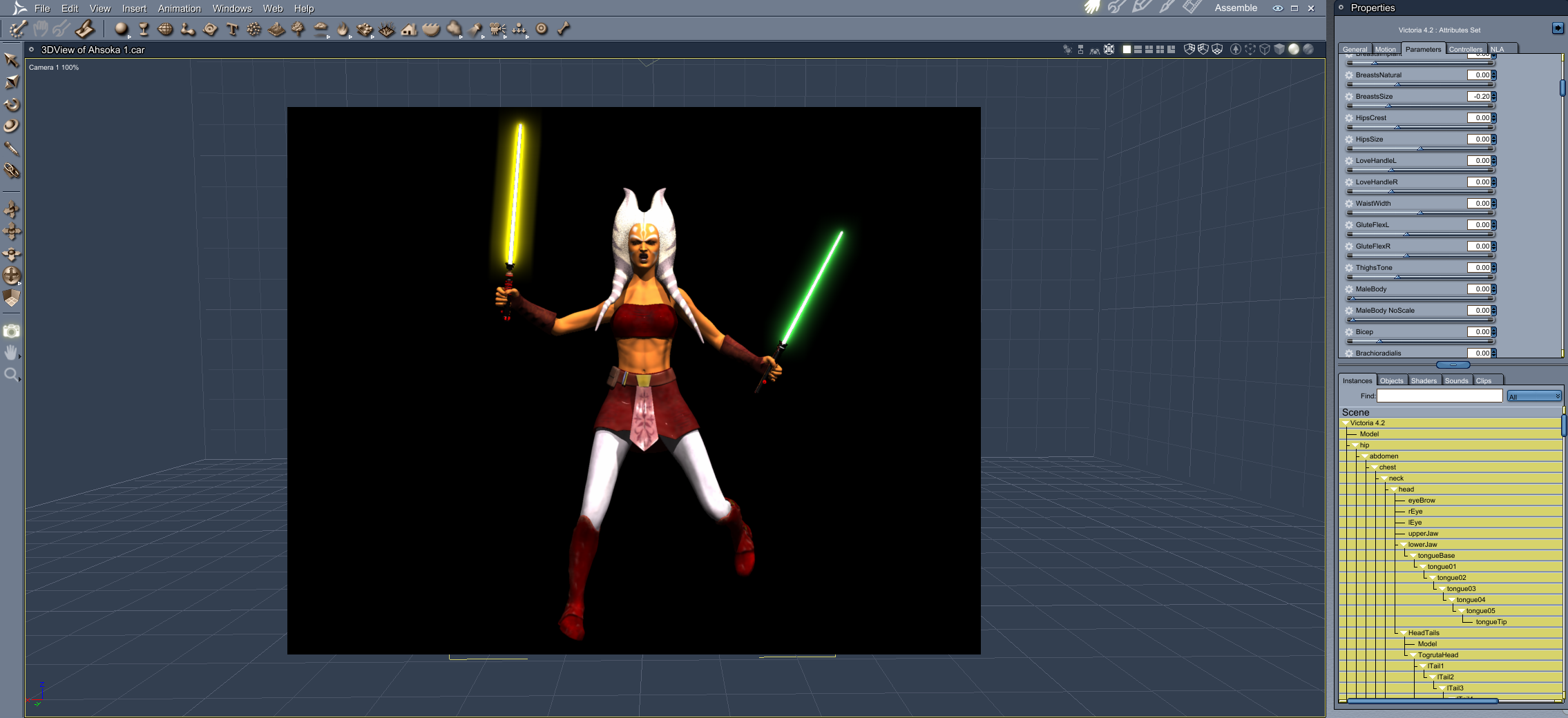The height and width of the screenshot is (718, 1568).
Task: Insert a sphere primitive from the toolbar
Action: (122, 29)
